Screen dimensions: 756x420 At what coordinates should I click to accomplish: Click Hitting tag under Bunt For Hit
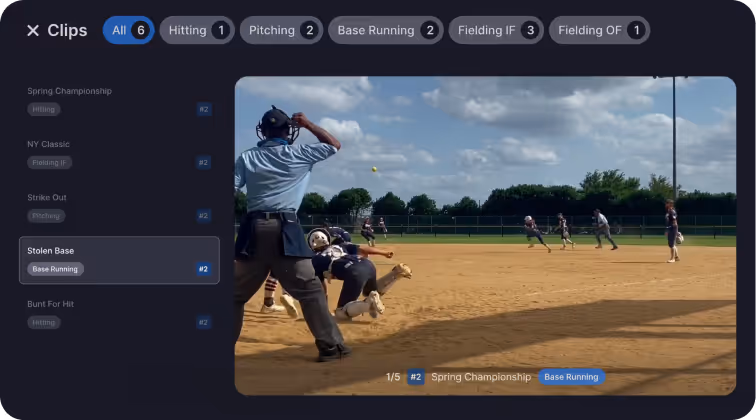pos(43,323)
